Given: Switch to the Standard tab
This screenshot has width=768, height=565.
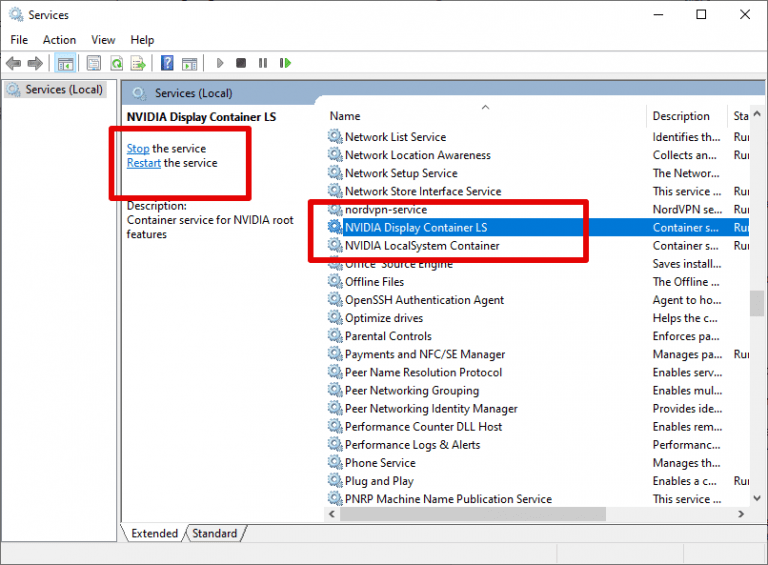Looking at the screenshot, I should click(215, 533).
